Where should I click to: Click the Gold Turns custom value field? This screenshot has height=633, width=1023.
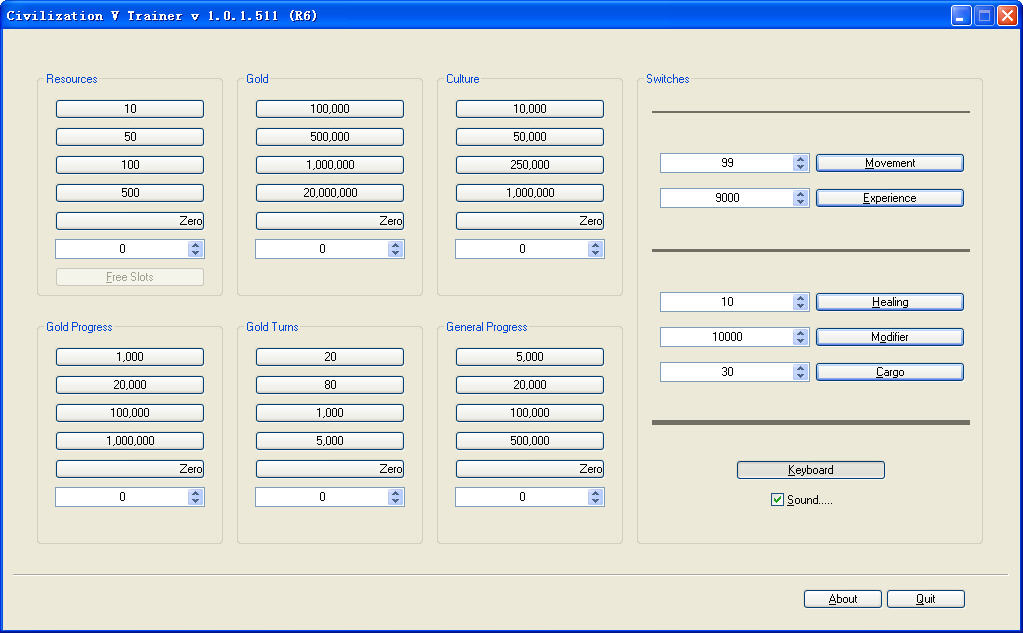point(322,497)
